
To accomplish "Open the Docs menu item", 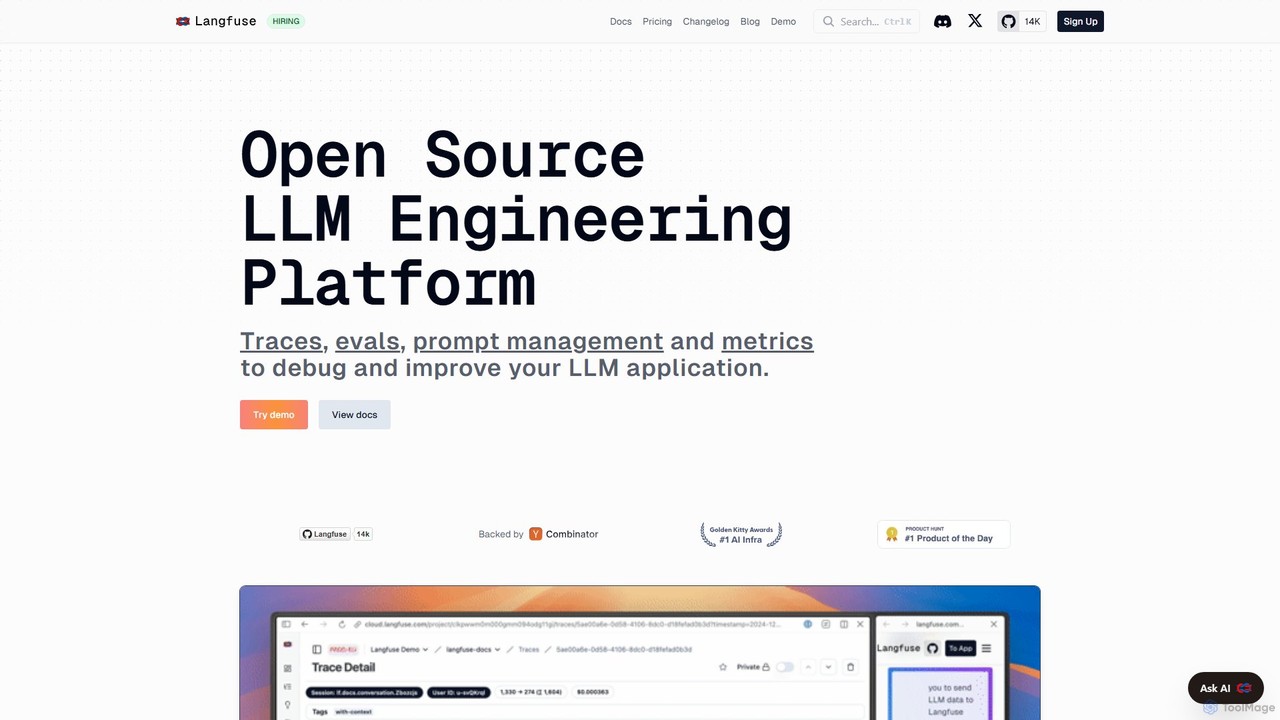I will 621,21.
